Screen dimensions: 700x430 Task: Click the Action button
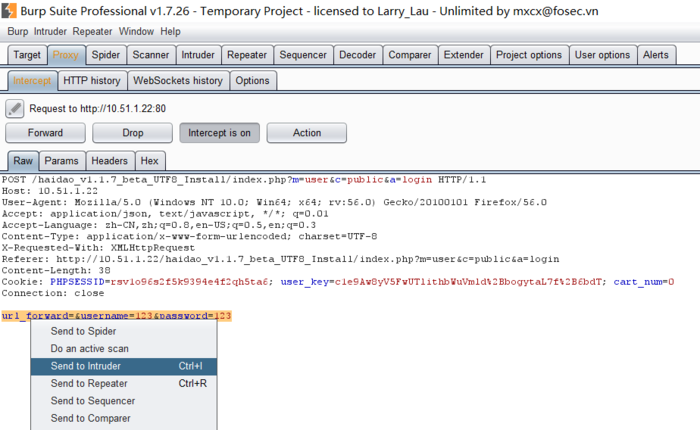(307, 133)
